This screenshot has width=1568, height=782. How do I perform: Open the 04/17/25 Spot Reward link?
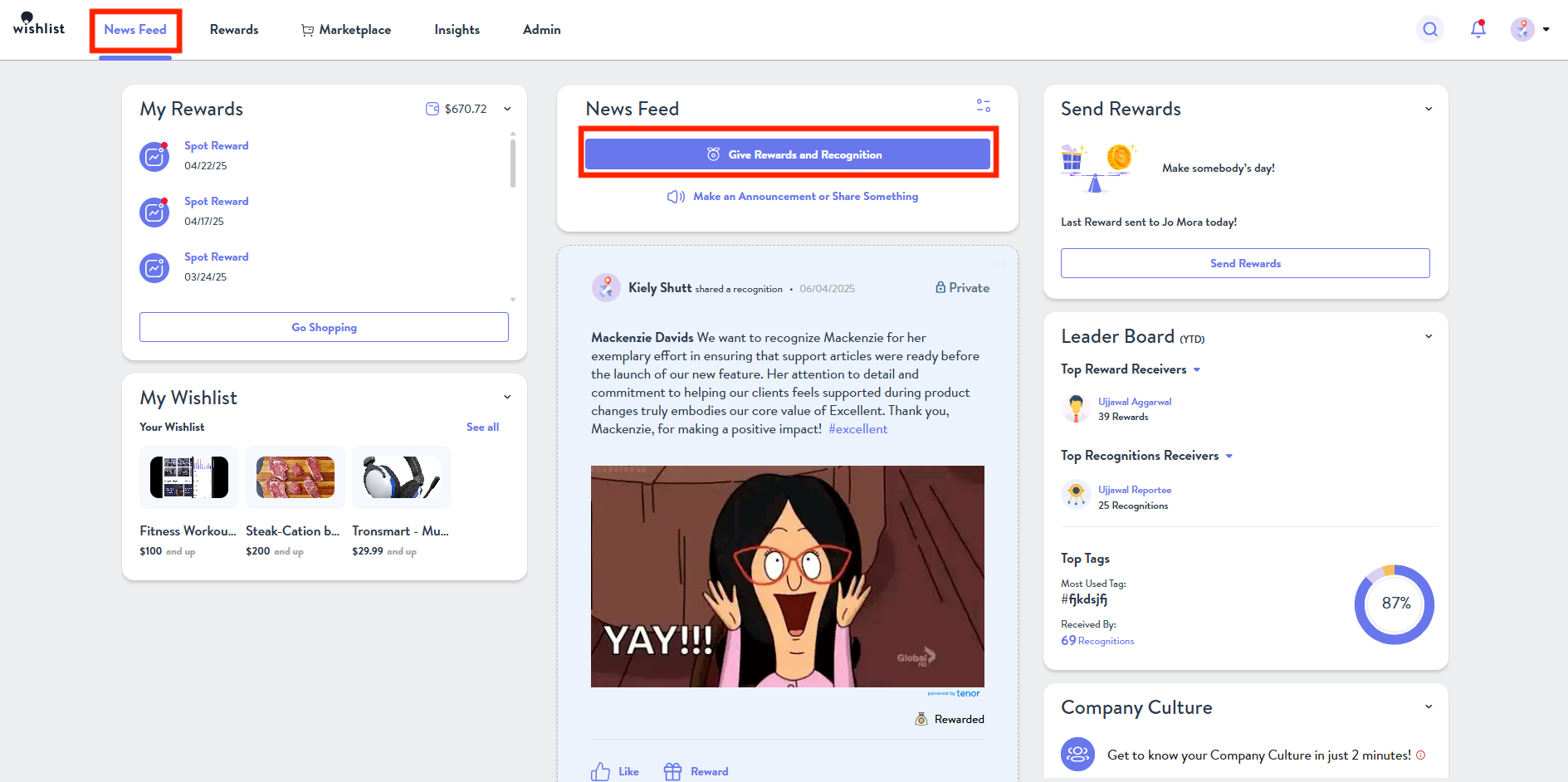coord(217,201)
